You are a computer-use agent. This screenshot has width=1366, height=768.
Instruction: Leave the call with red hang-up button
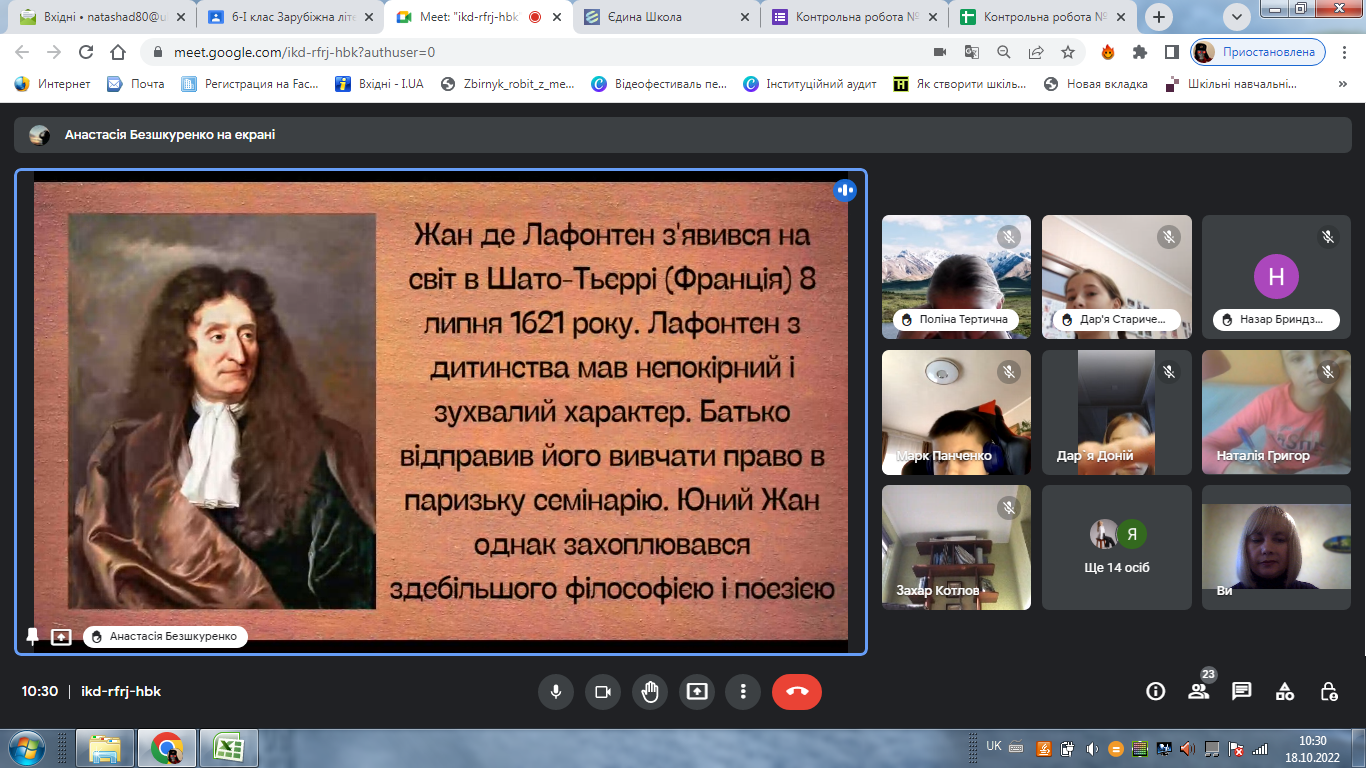[797, 692]
